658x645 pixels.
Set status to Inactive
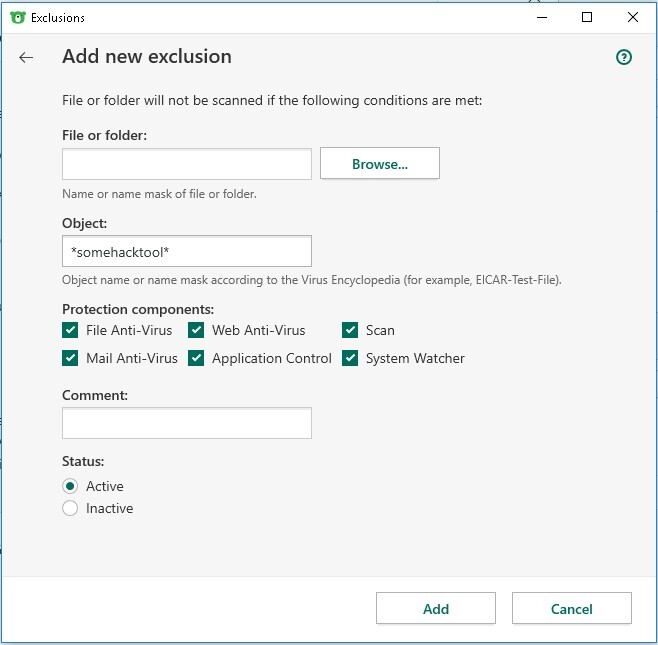click(70, 508)
